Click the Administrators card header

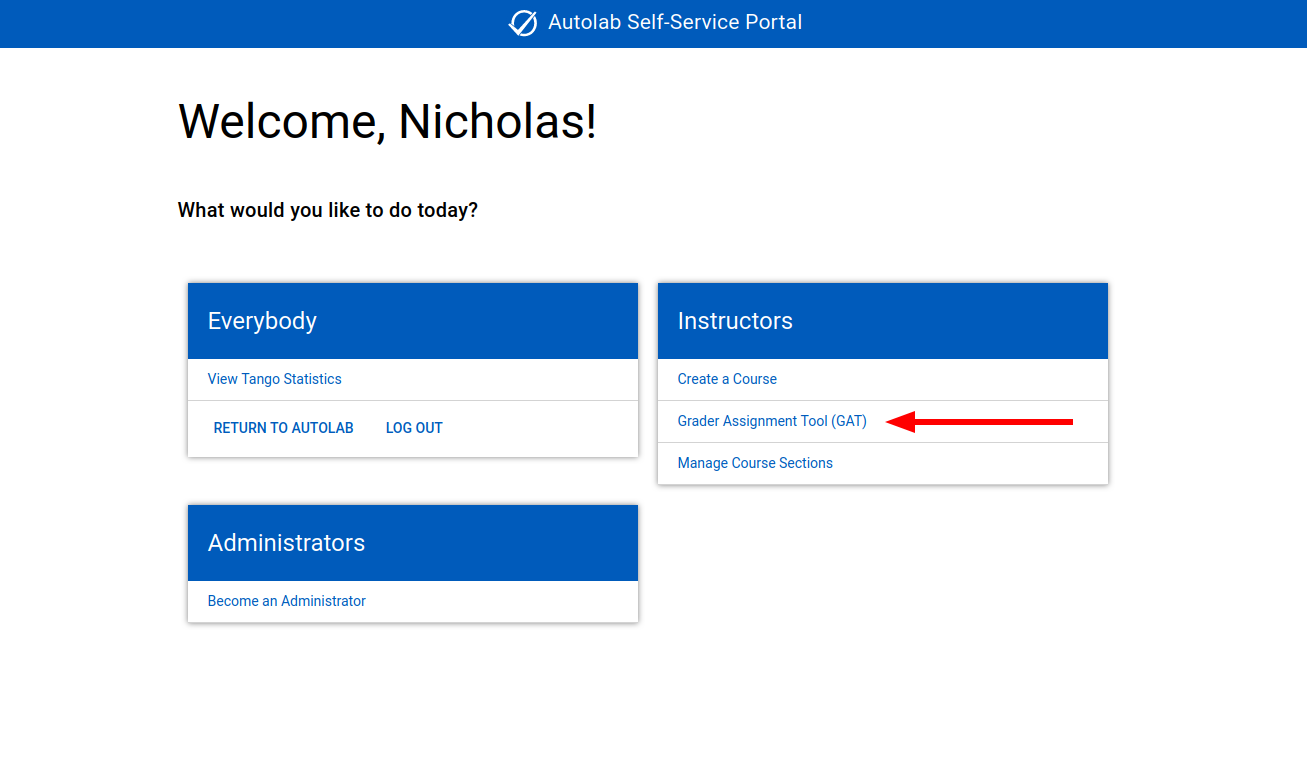pos(413,543)
